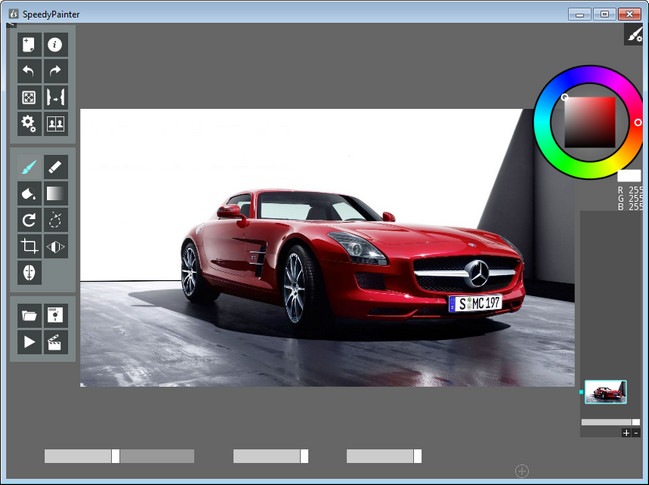Click the white current color swatch
This screenshot has width=649, height=485.
(x=629, y=176)
